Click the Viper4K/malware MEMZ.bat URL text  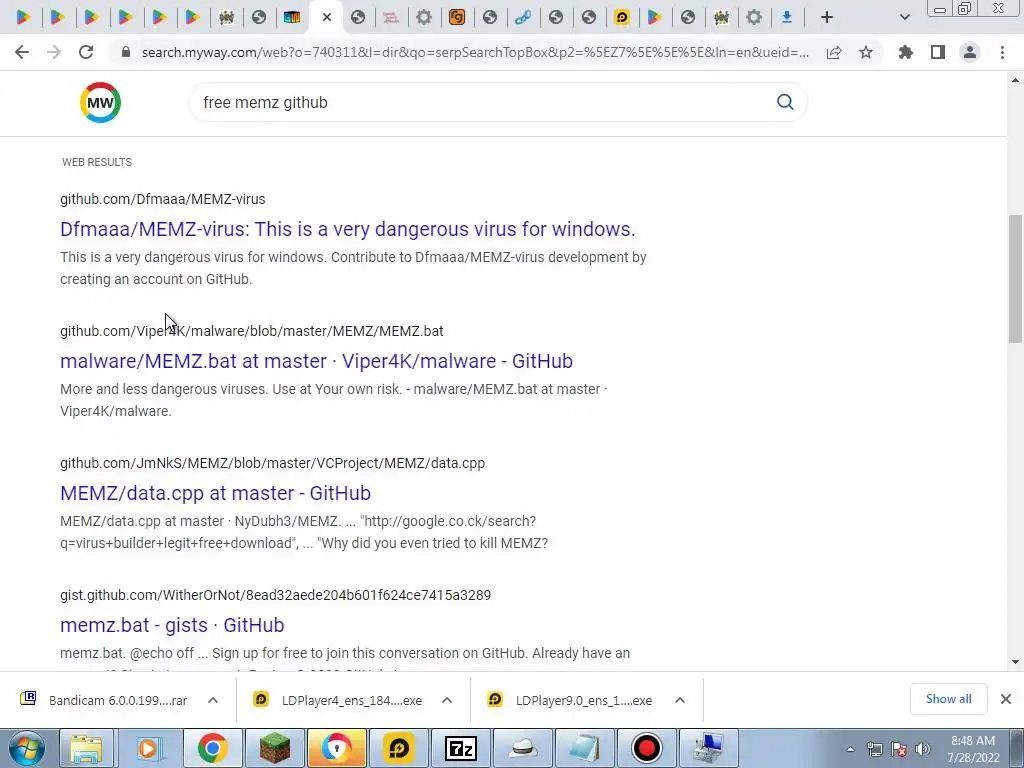(251, 331)
